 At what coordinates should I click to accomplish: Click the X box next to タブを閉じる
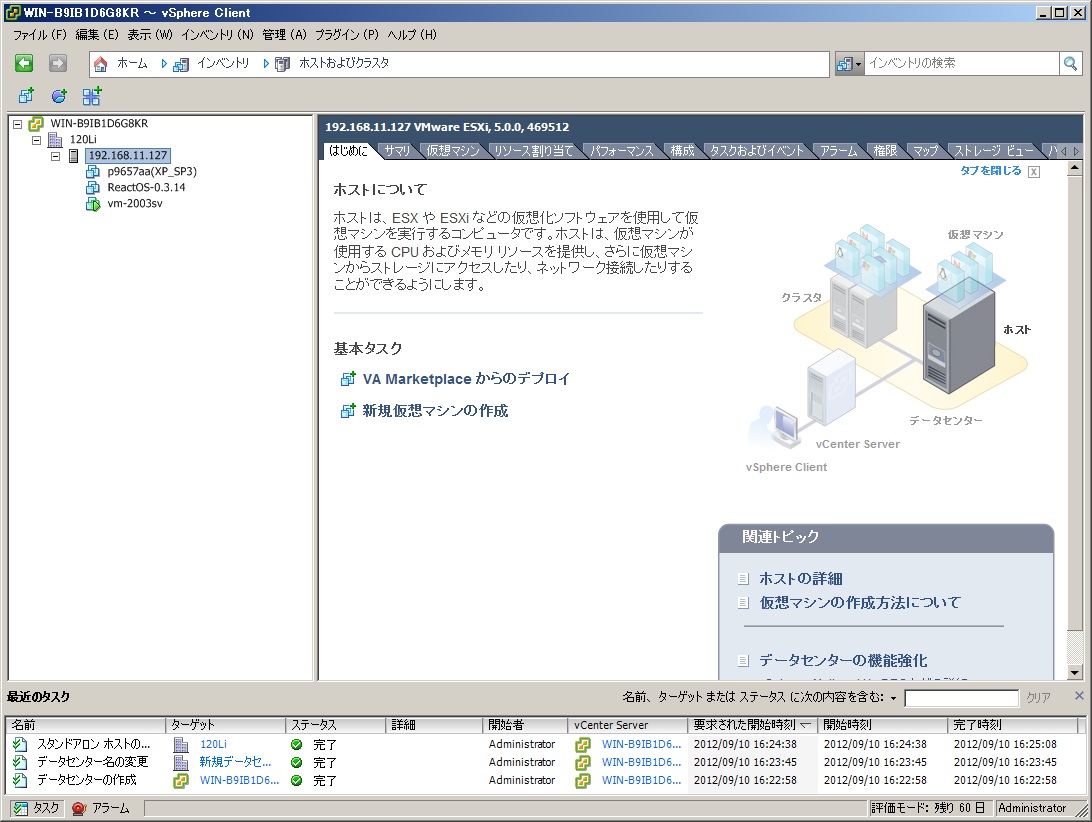point(1034,172)
